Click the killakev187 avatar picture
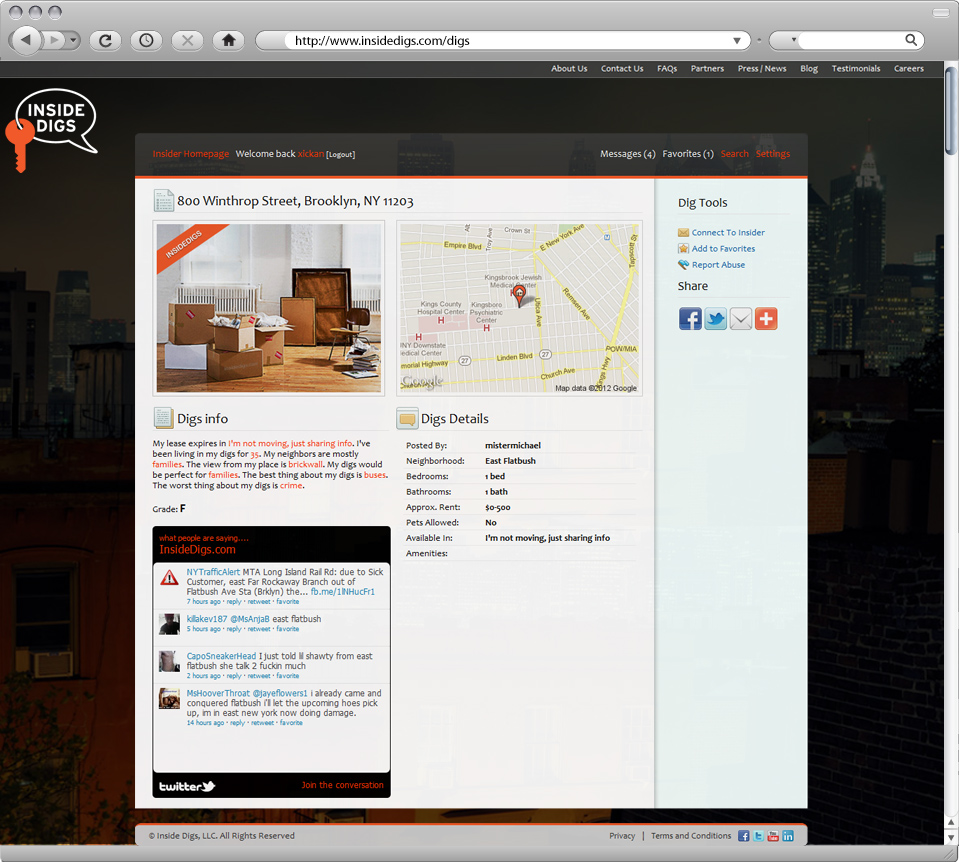 169,625
